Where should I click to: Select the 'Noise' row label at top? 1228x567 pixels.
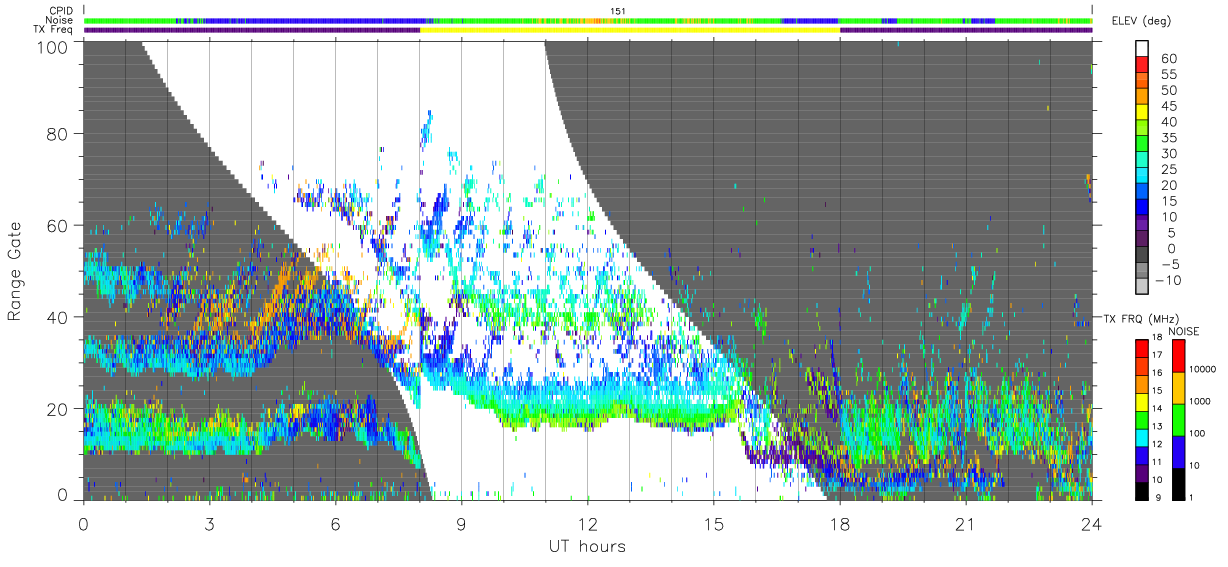61,21
